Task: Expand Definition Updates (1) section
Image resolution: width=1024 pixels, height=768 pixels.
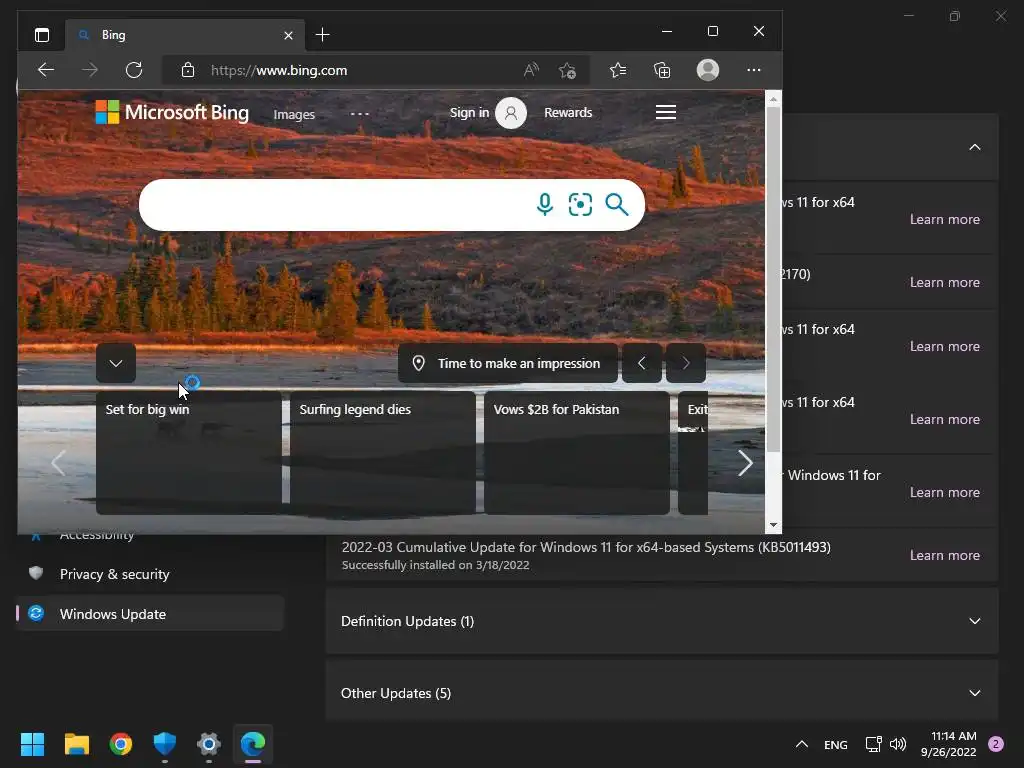Action: (x=662, y=621)
